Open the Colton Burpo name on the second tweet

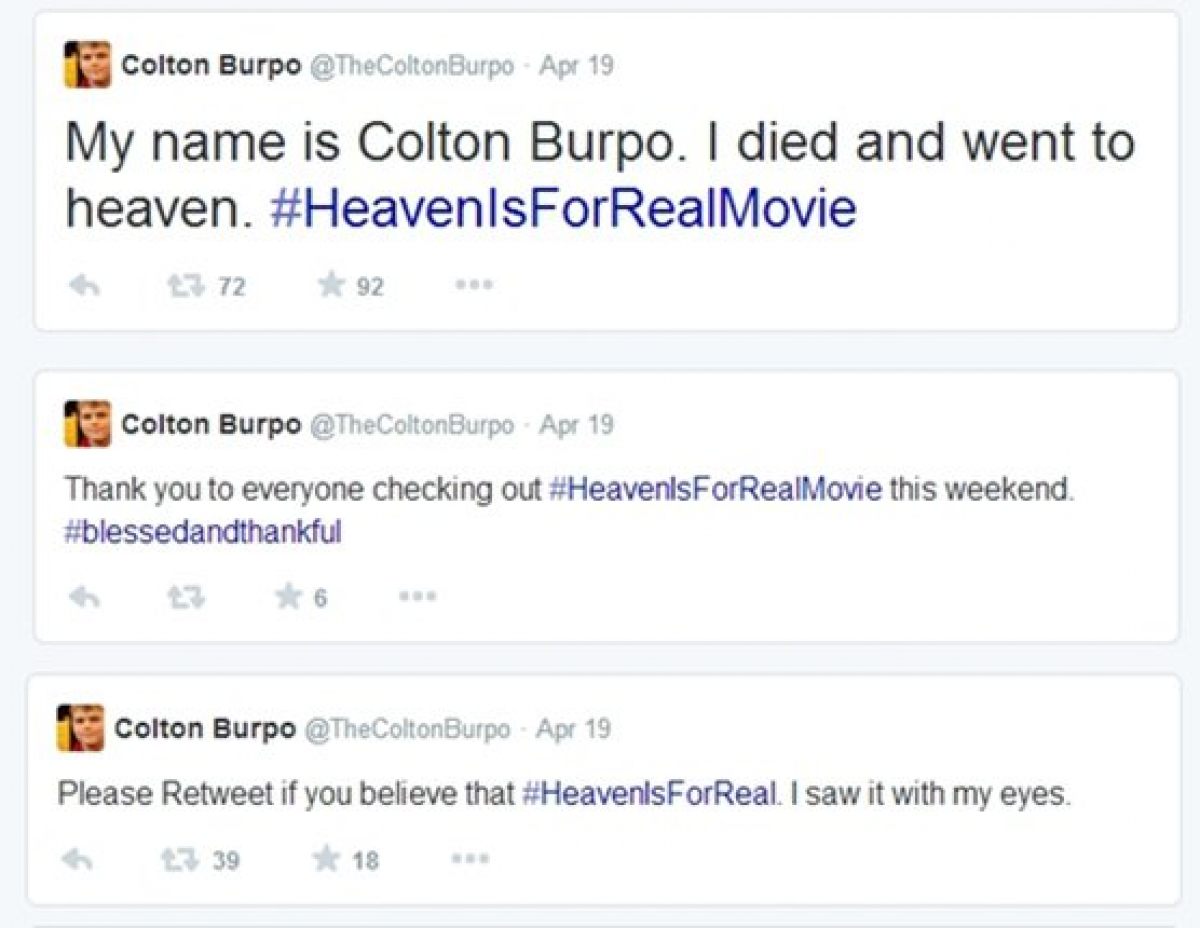[211, 425]
